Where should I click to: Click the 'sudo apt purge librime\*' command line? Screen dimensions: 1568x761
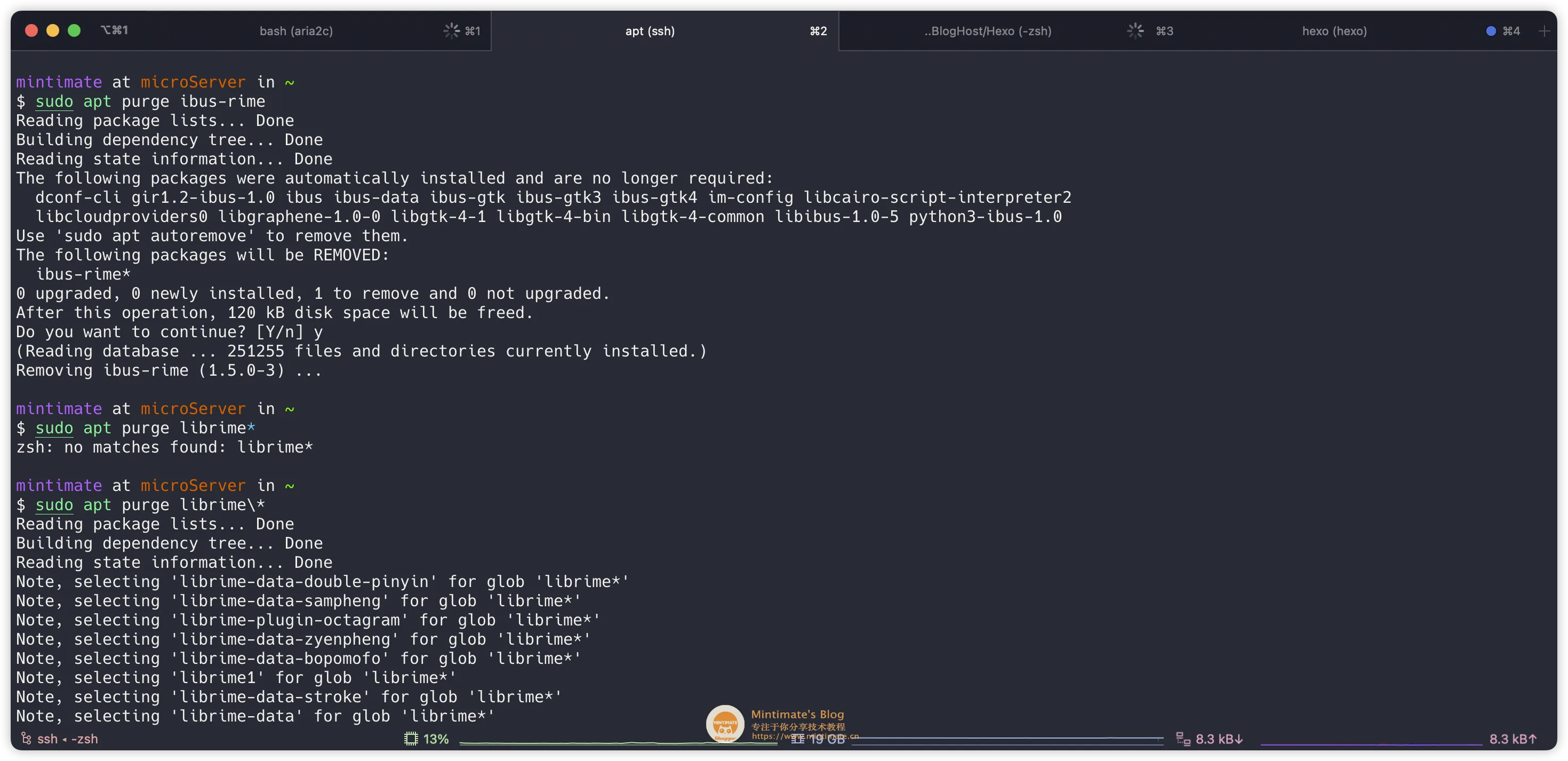tap(141, 504)
